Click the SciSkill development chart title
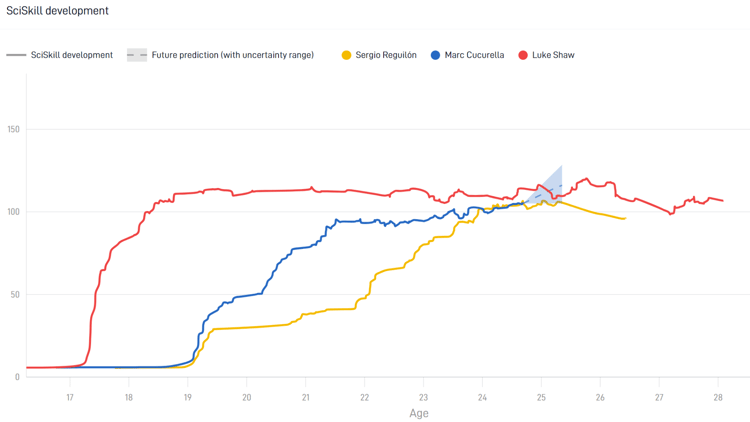This screenshot has height=422, width=750. 57,11
